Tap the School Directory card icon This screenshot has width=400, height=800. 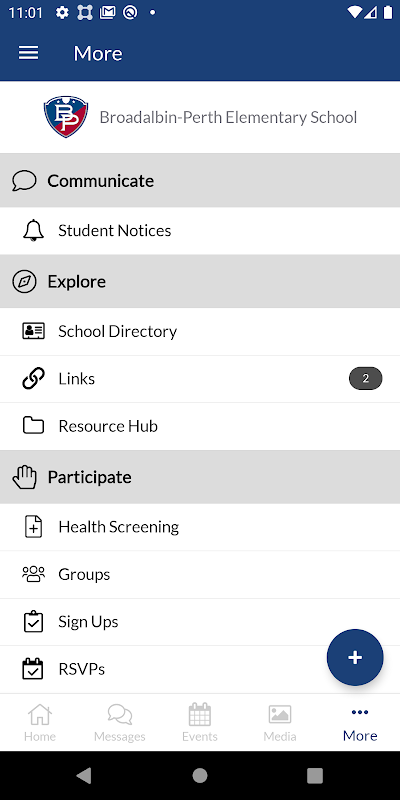[x=33, y=331]
